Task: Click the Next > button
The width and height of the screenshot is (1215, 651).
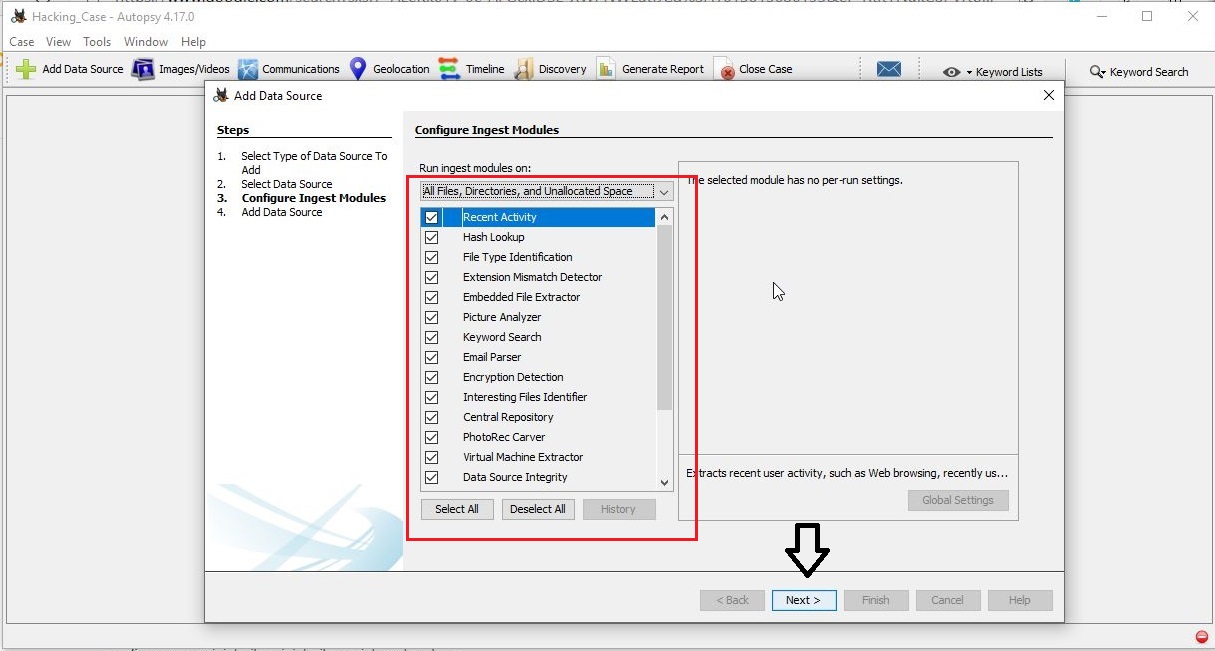Action: 804,600
